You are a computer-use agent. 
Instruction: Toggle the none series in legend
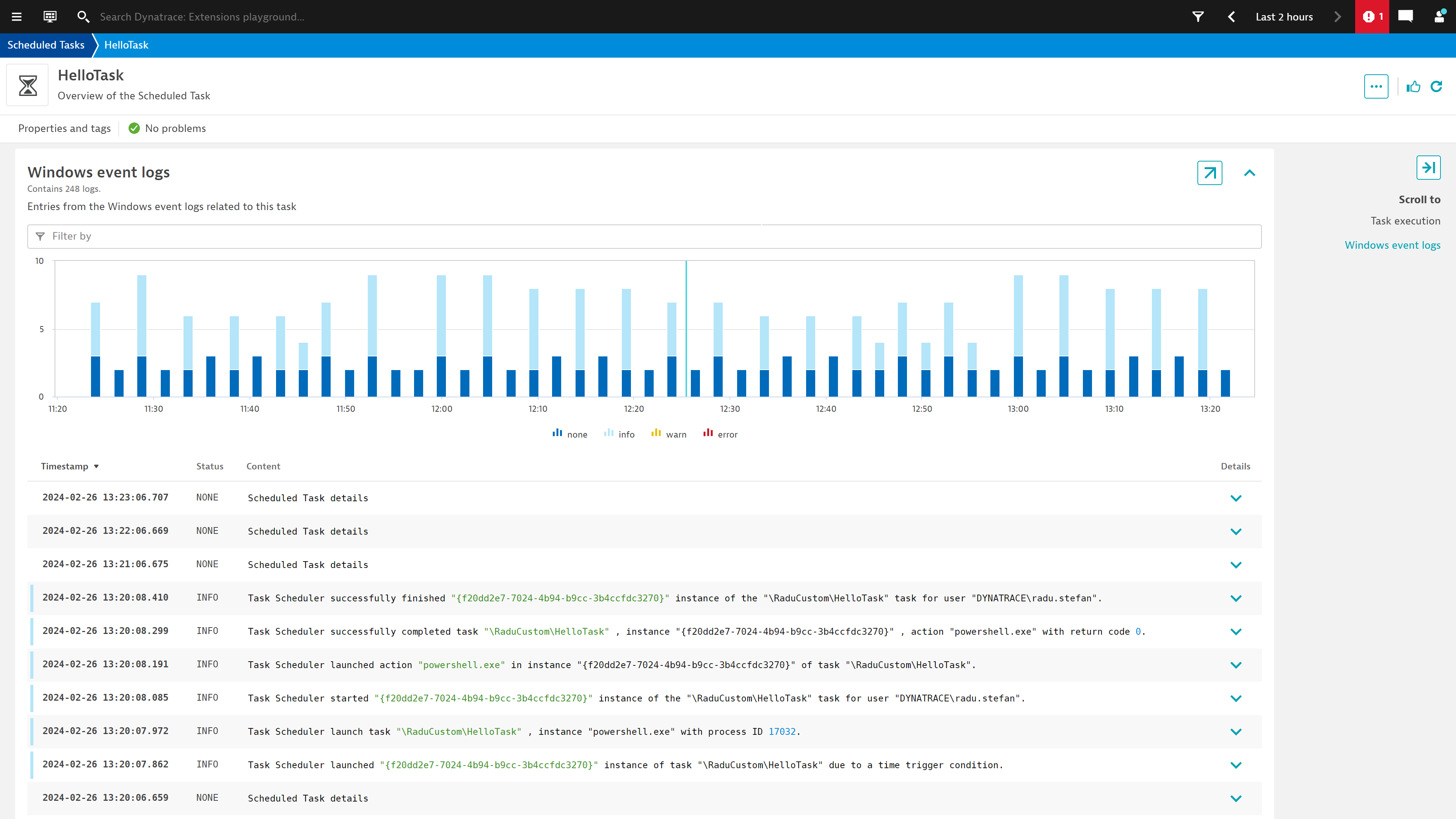click(x=570, y=434)
